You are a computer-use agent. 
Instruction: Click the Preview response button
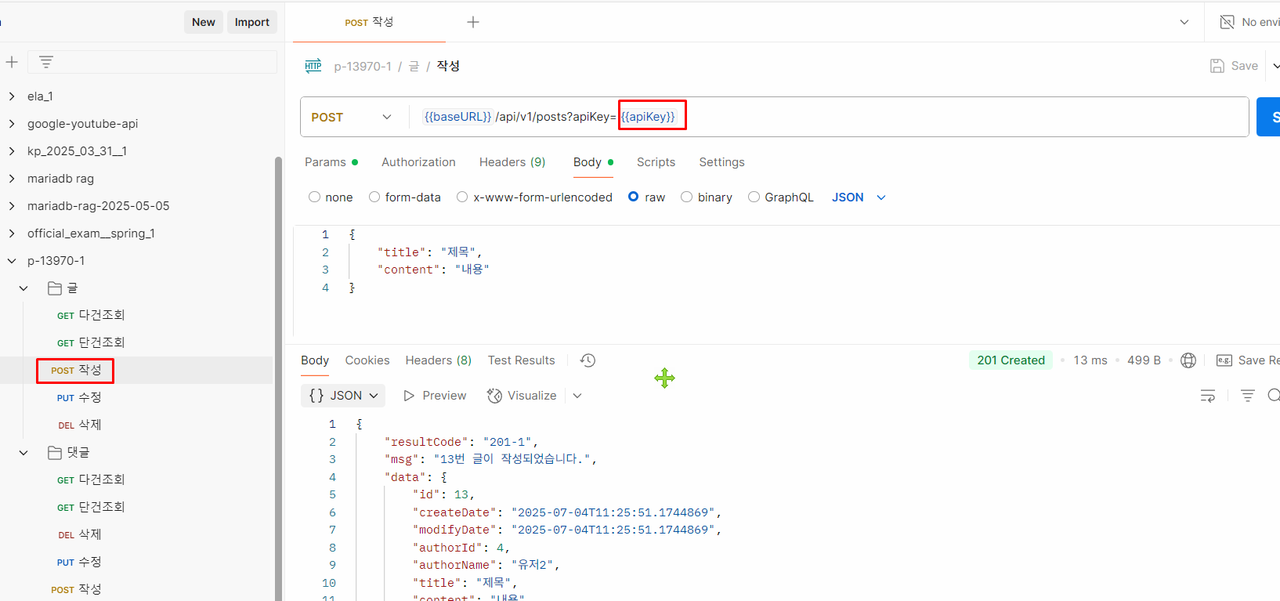[x=434, y=396]
